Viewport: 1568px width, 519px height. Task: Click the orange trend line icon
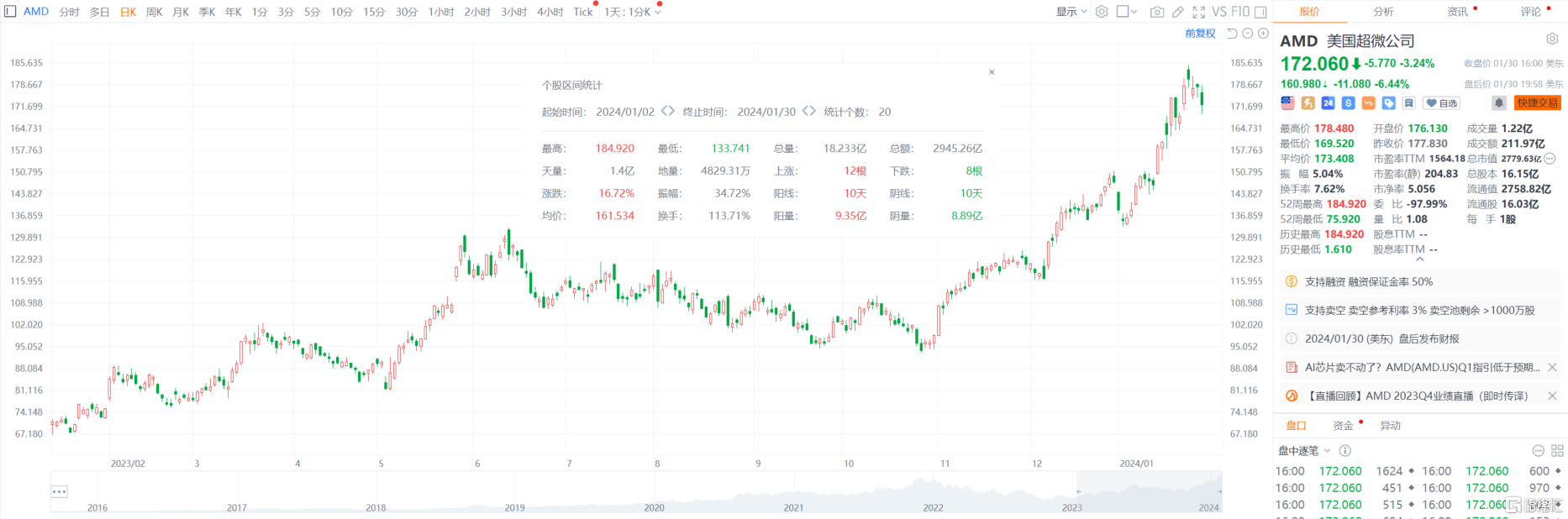pyautogui.click(x=1368, y=102)
